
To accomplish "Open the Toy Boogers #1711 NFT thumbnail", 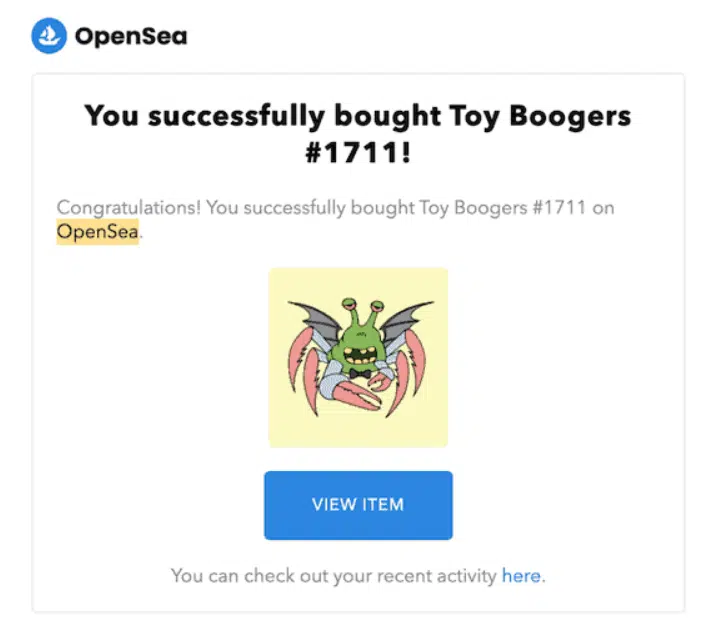I will tap(358, 357).
